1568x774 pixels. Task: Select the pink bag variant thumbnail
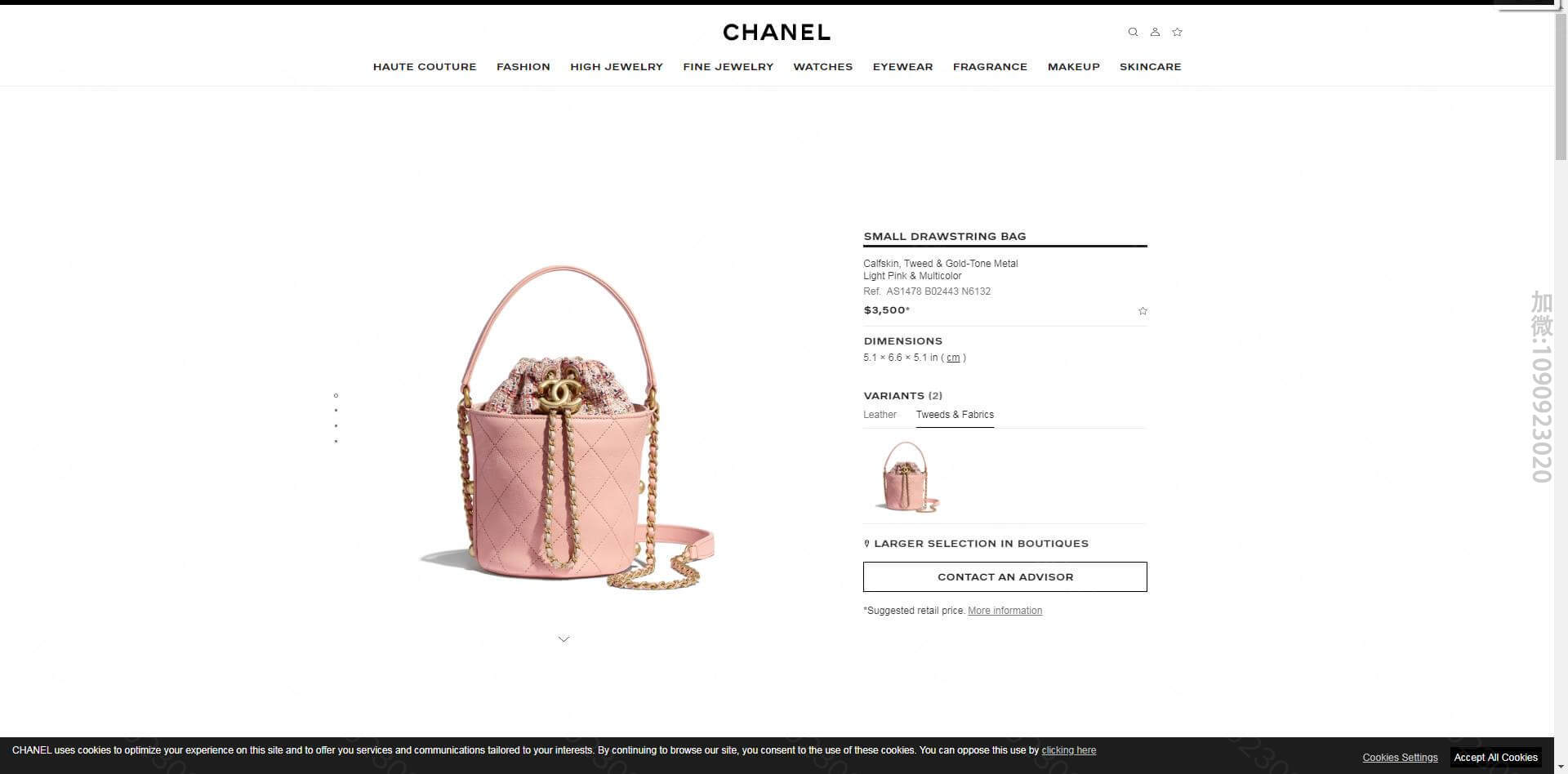tap(906, 477)
